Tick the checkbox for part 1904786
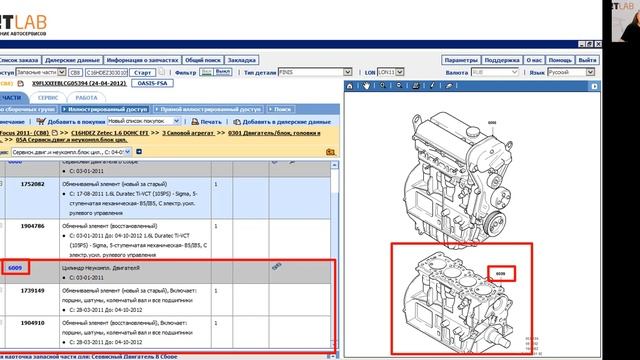 pos(1,226)
